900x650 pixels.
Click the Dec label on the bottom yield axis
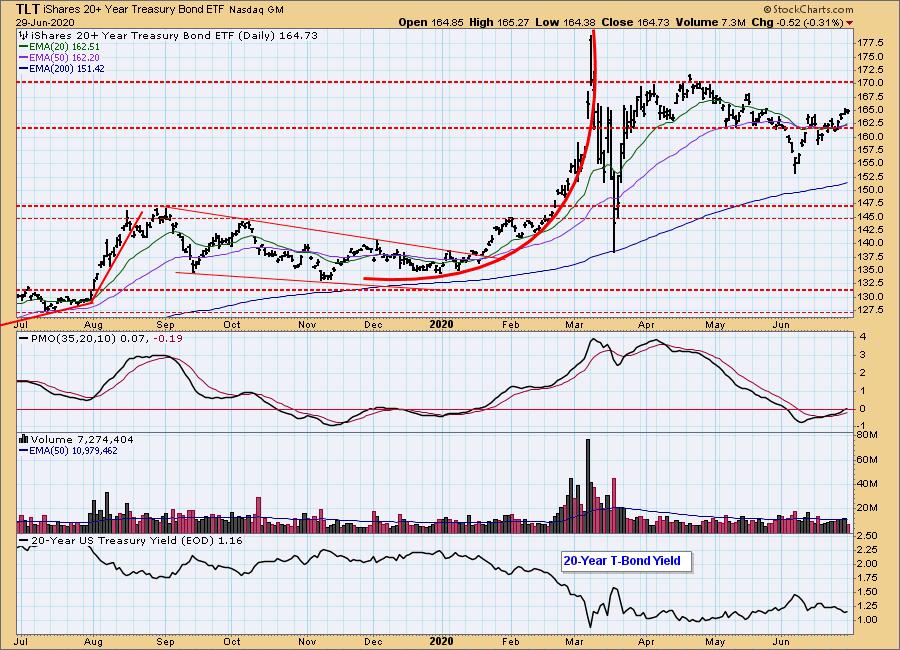[x=374, y=641]
